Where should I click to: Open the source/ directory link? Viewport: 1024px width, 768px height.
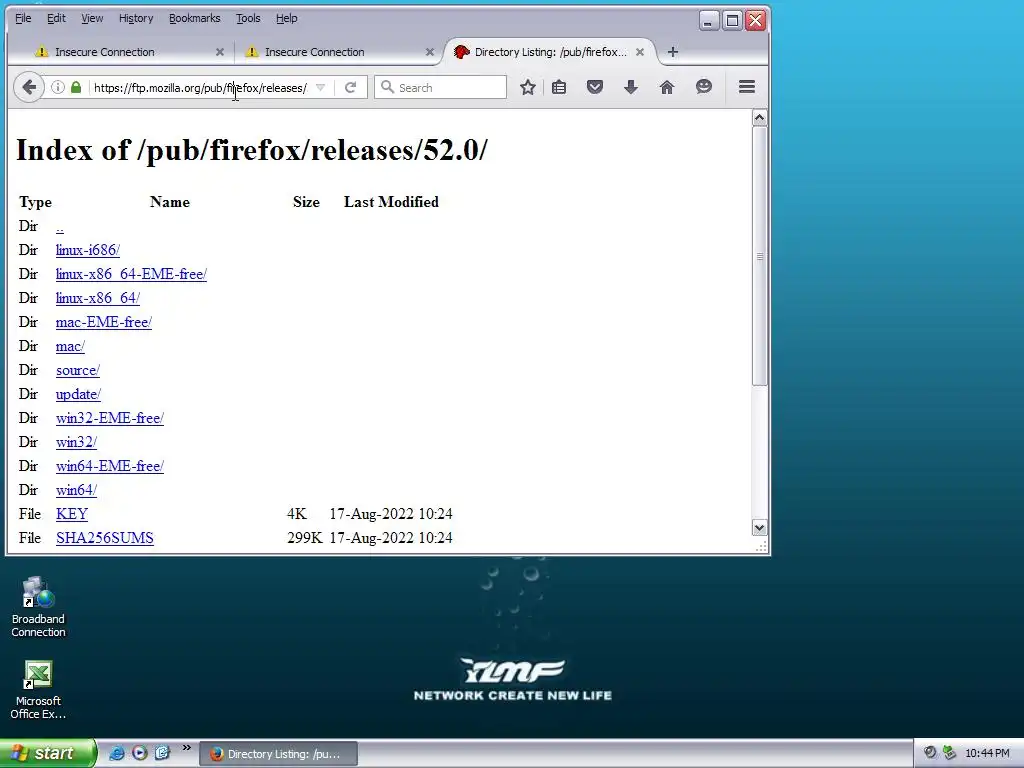78,370
